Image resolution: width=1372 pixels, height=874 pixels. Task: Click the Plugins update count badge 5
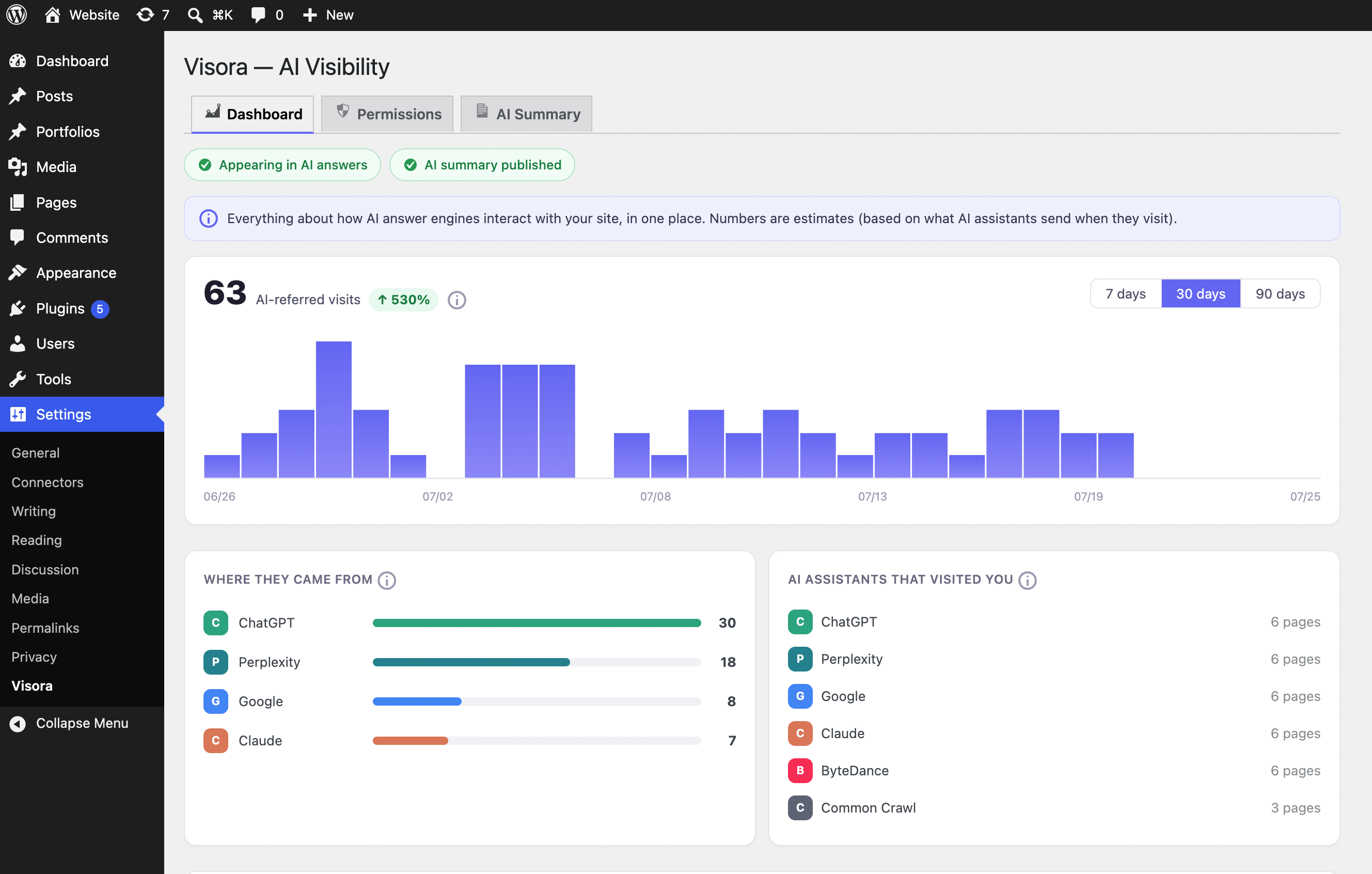click(100, 309)
